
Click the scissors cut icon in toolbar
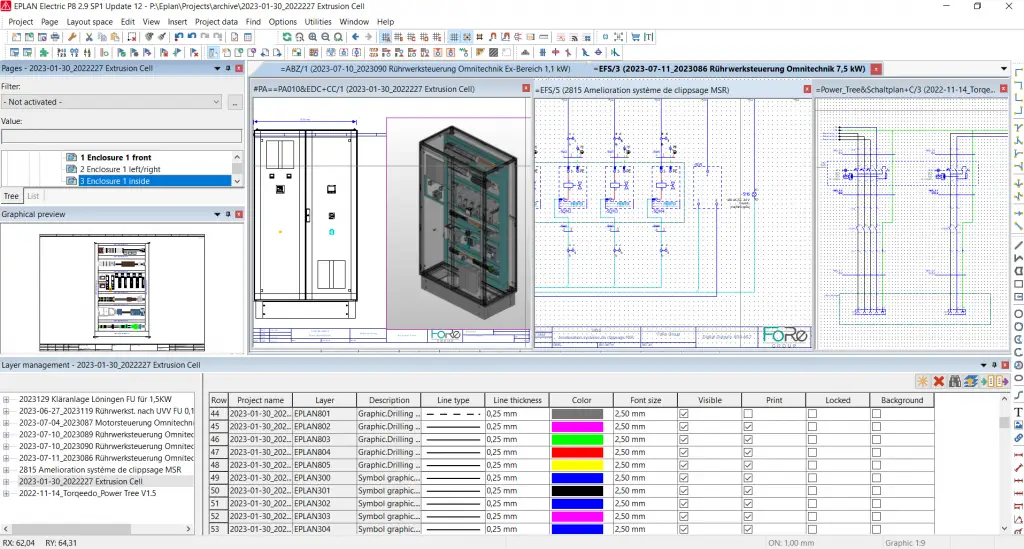click(x=89, y=37)
